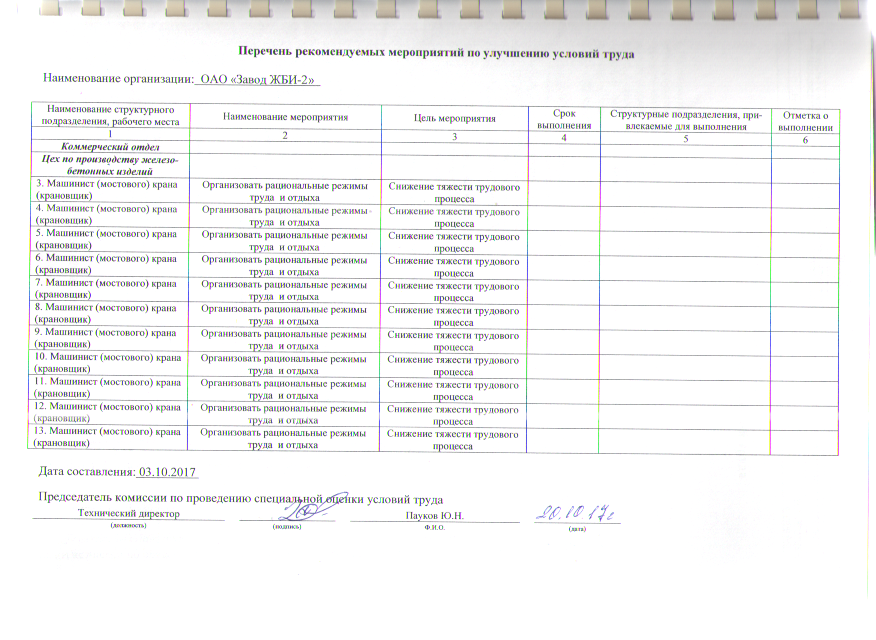Click the "Ф.И.О." caption
876x640 pixels.
pyautogui.click(x=435, y=527)
